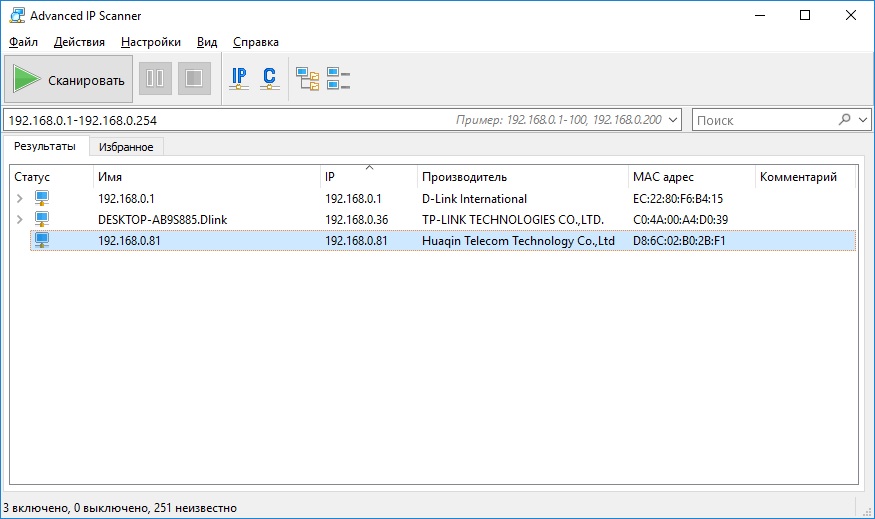Sort by the Производитель column header
Screen dimensions: 875x519
pos(464,177)
